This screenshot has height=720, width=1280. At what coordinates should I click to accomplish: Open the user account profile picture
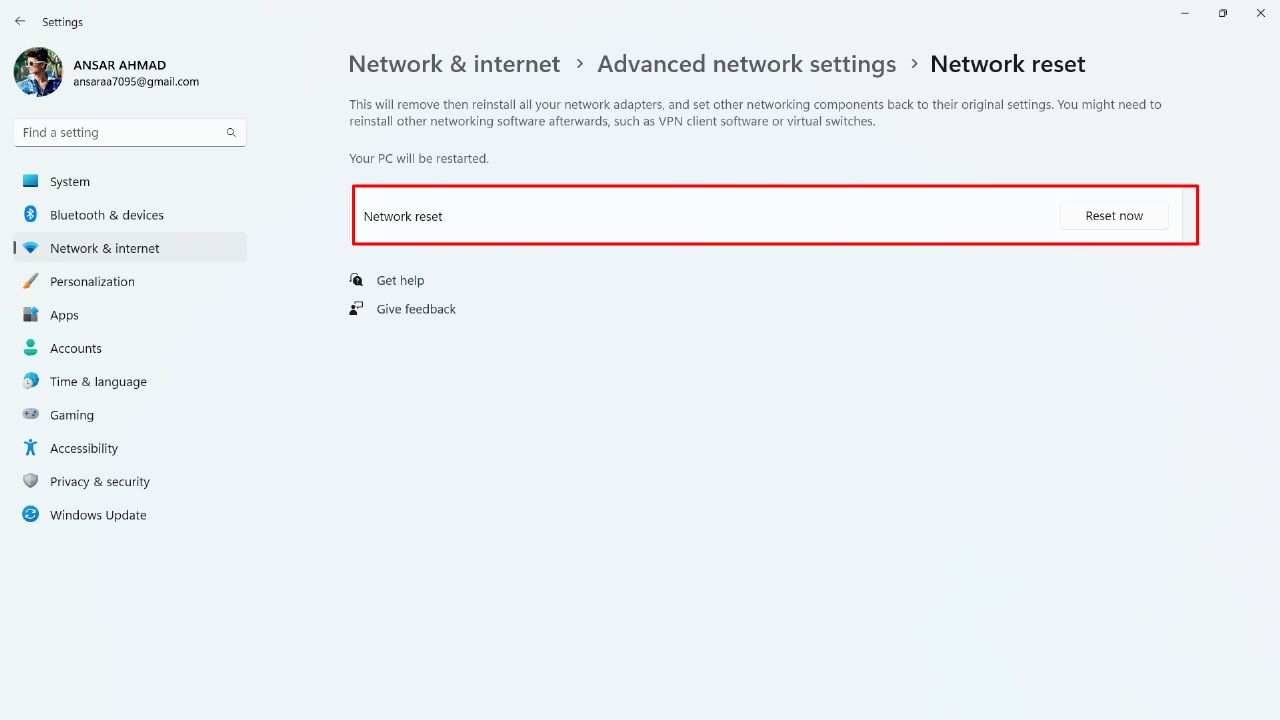point(37,71)
